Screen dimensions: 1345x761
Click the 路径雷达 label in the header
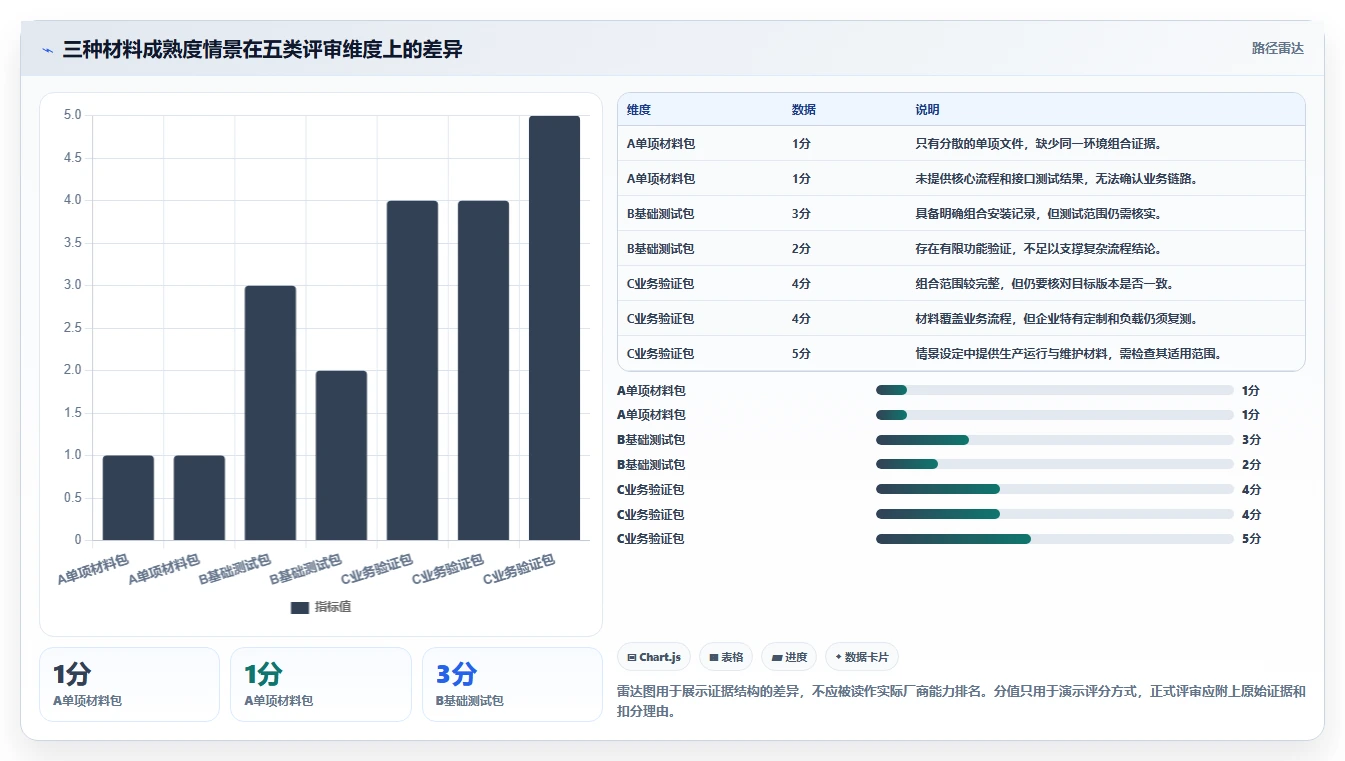[x=1278, y=48]
